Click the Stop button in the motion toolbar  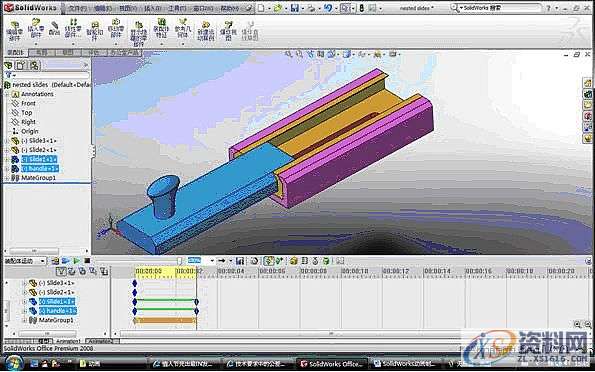point(87,261)
